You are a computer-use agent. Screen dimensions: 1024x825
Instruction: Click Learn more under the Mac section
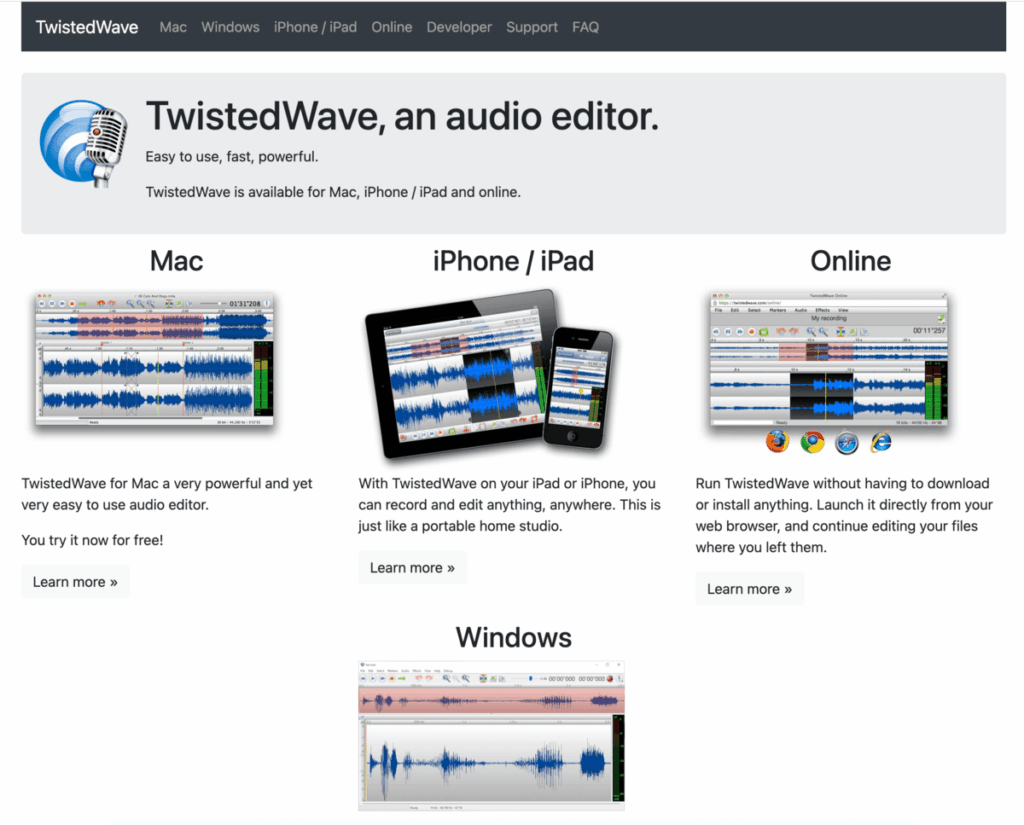[75, 581]
